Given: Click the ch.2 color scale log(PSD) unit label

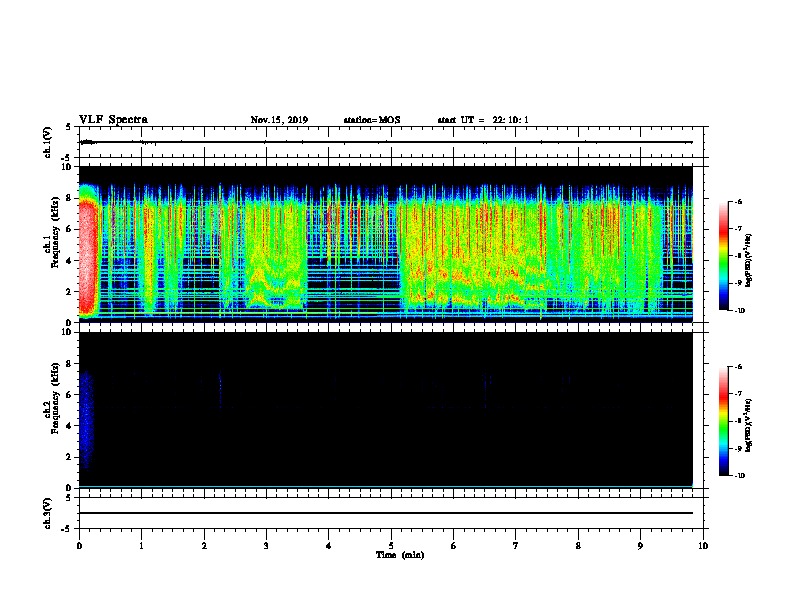Looking at the screenshot, I should (749, 425).
